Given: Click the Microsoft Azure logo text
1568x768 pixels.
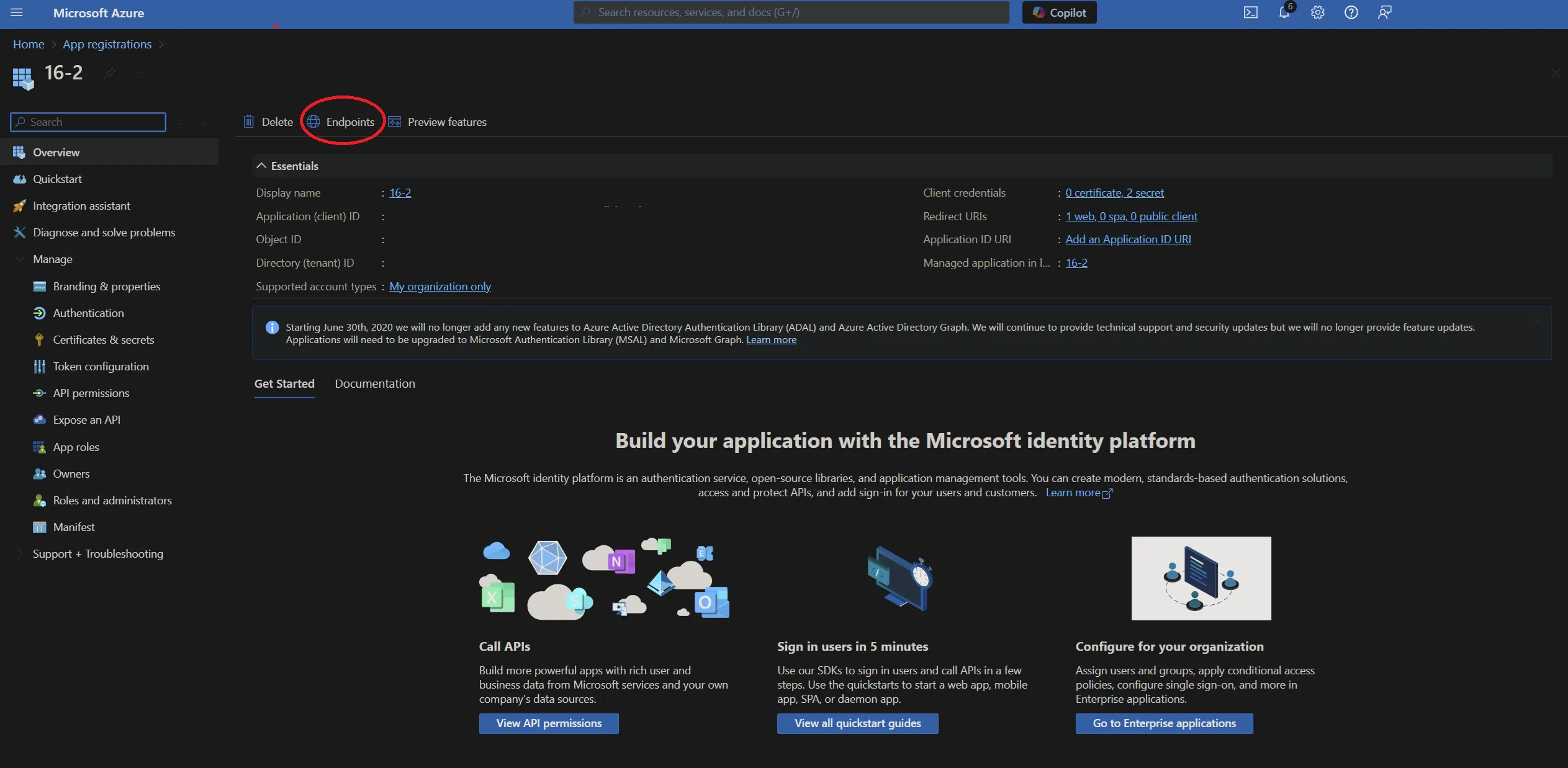Looking at the screenshot, I should (x=98, y=12).
